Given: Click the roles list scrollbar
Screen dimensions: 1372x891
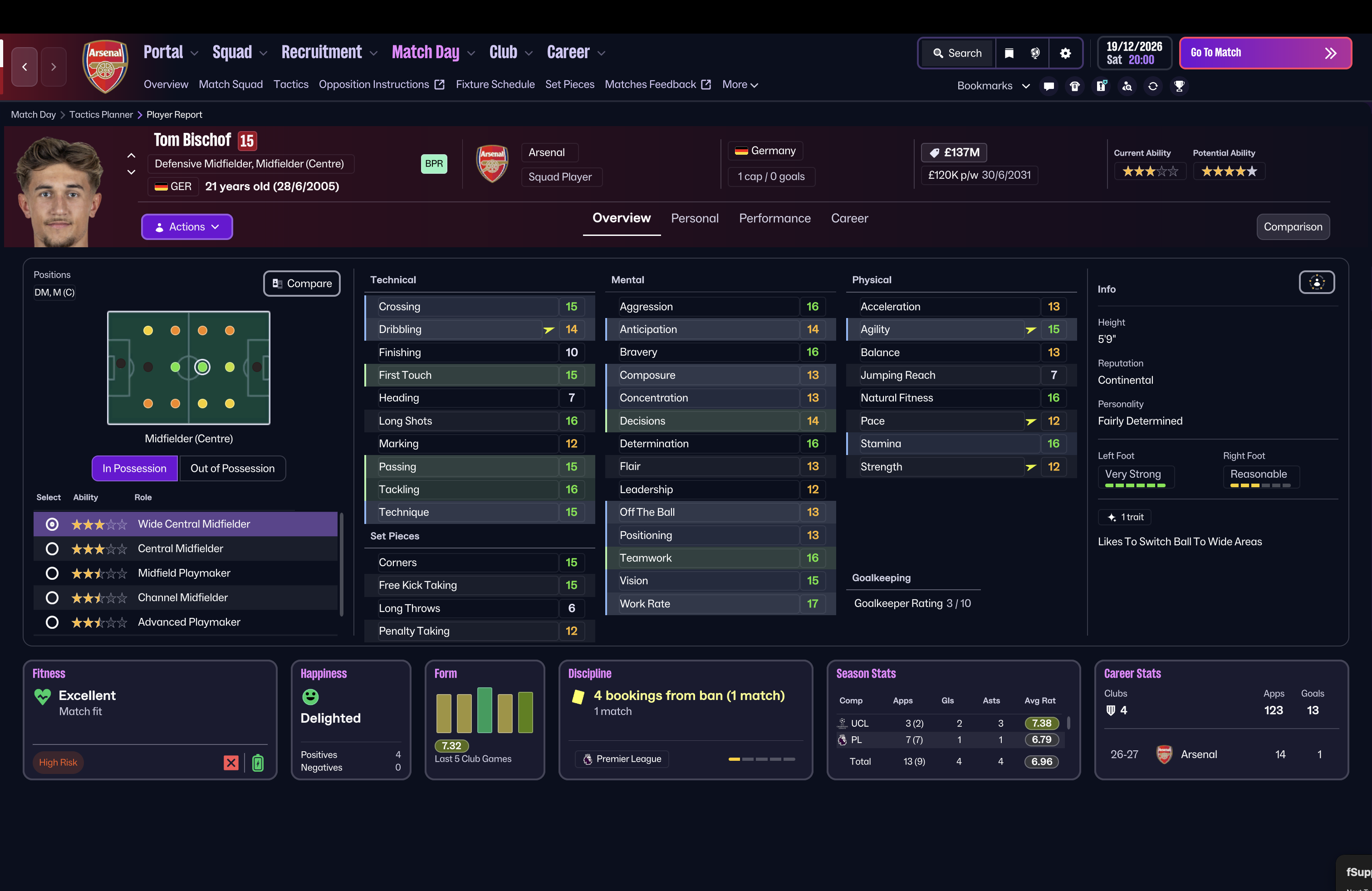Looking at the screenshot, I should coord(342,565).
